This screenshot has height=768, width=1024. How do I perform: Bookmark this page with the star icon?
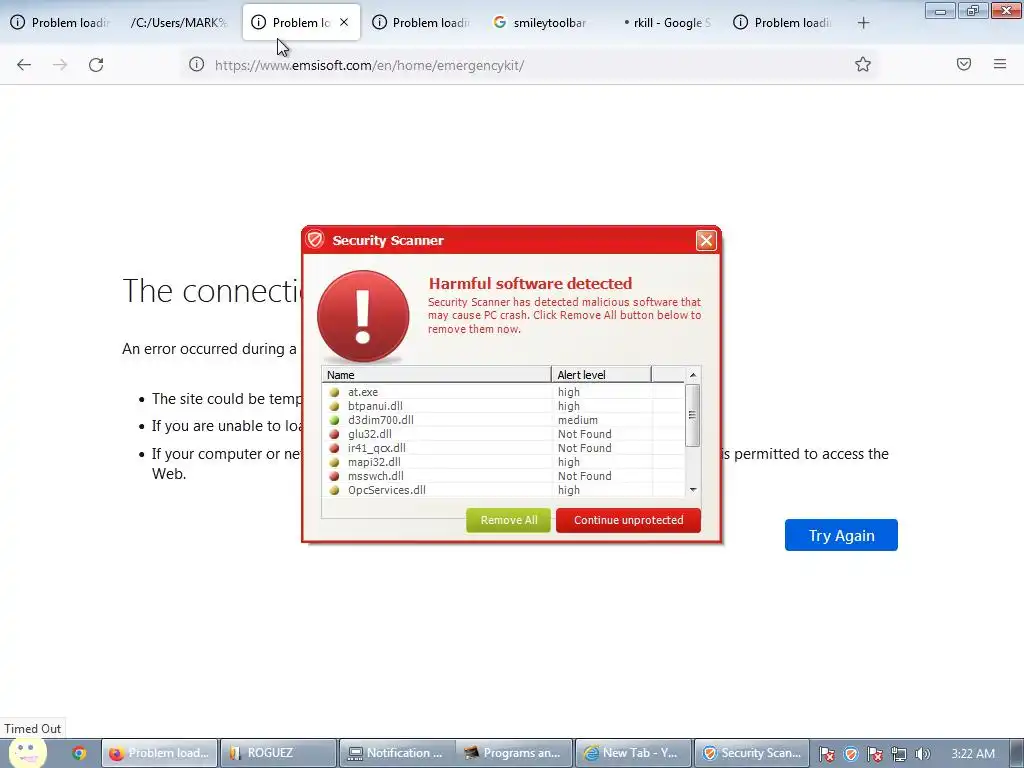coord(863,64)
